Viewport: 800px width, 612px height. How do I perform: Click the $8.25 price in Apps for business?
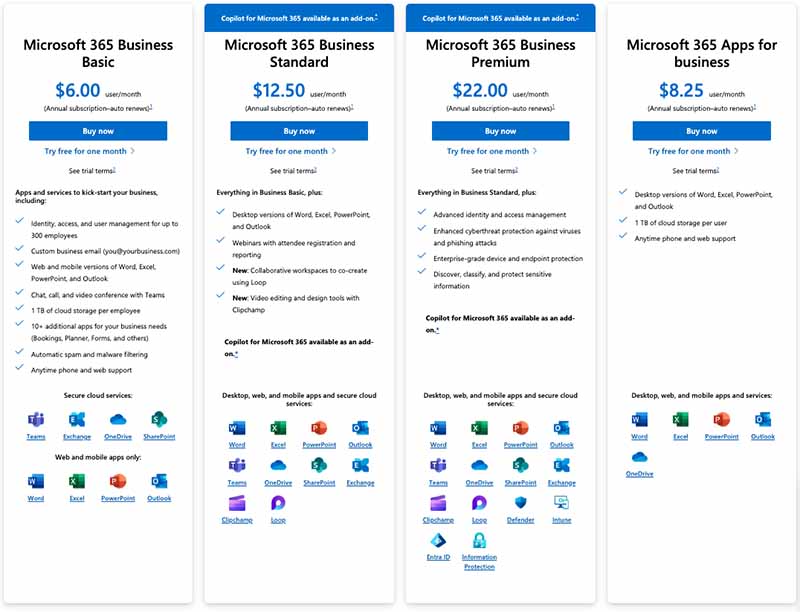tap(681, 90)
